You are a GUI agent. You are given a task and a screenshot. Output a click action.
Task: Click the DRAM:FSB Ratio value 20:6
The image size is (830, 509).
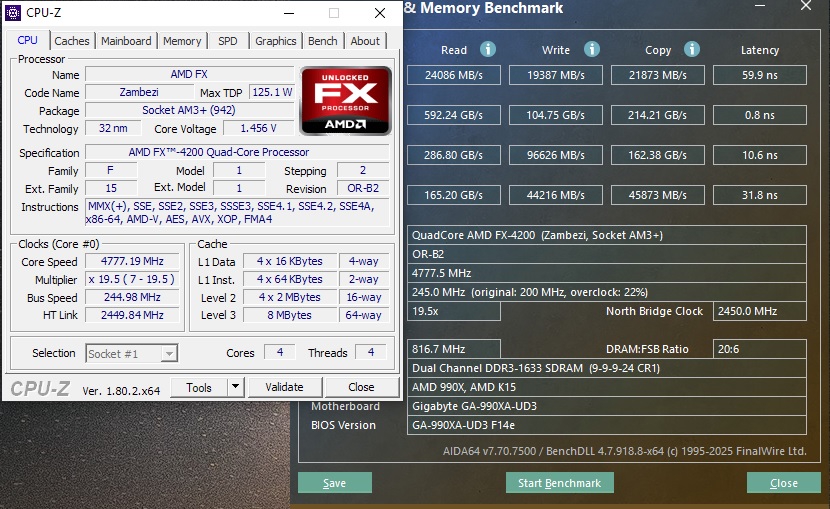pyautogui.click(x=760, y=349)
